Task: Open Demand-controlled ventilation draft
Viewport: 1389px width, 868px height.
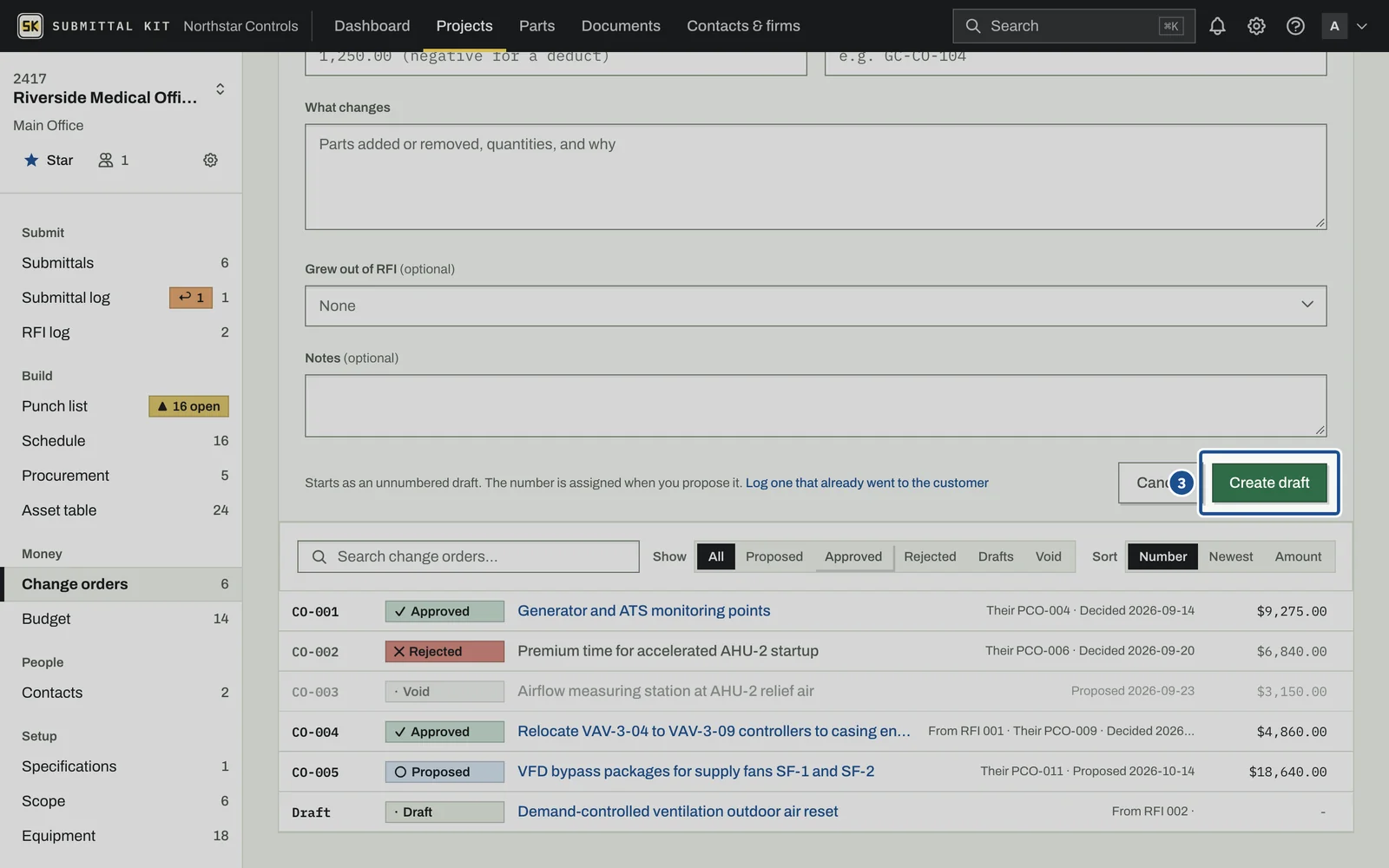Action: (677, 812)
